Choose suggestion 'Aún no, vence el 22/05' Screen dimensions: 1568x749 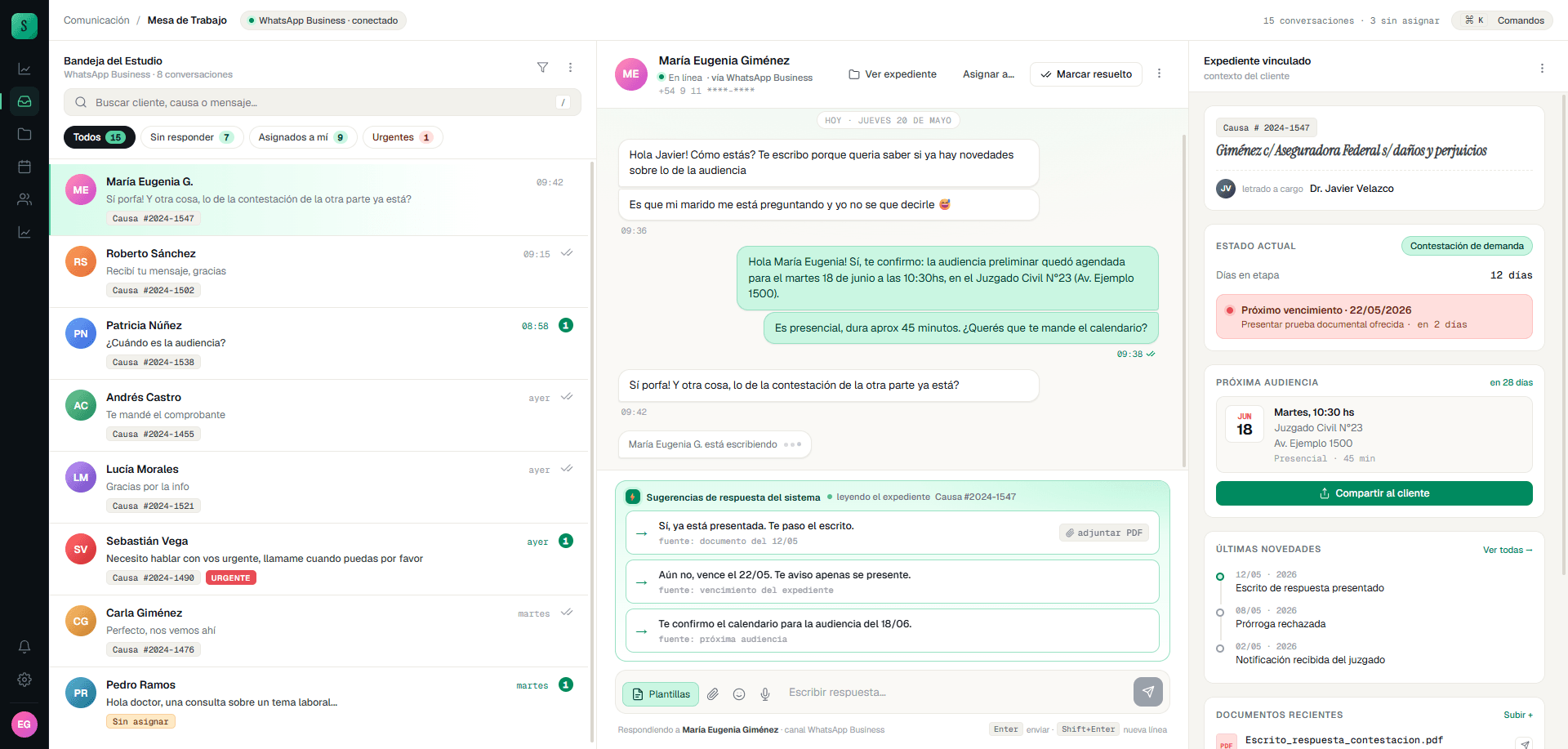point(892,582)
